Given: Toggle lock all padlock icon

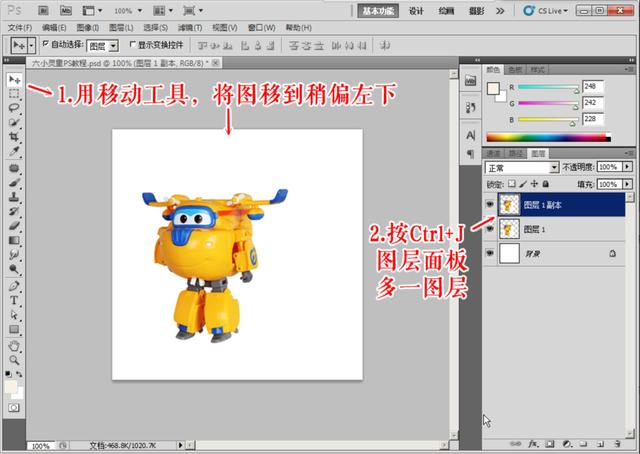Looking at the screenshot, I should pyautogui.click(x=545, y=184).
